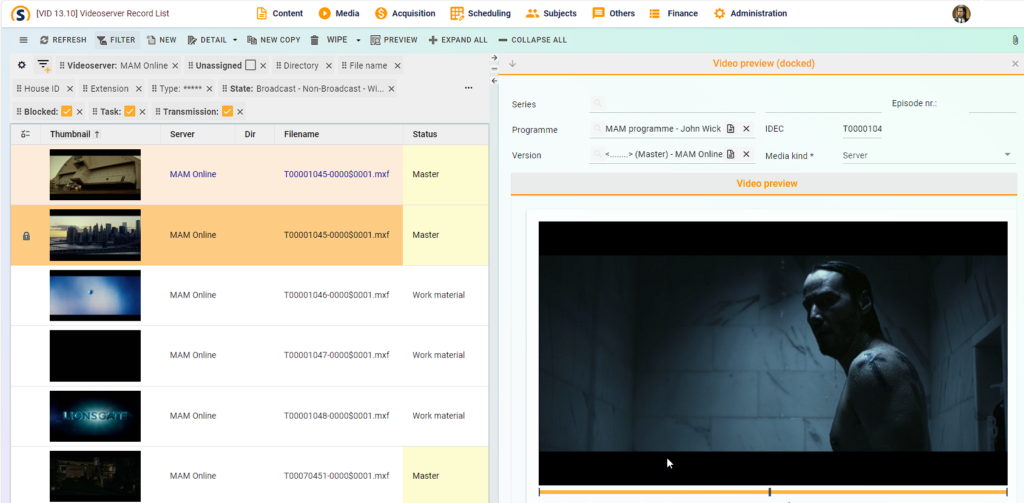Remove the House ID filter chip

coord(70,89)
